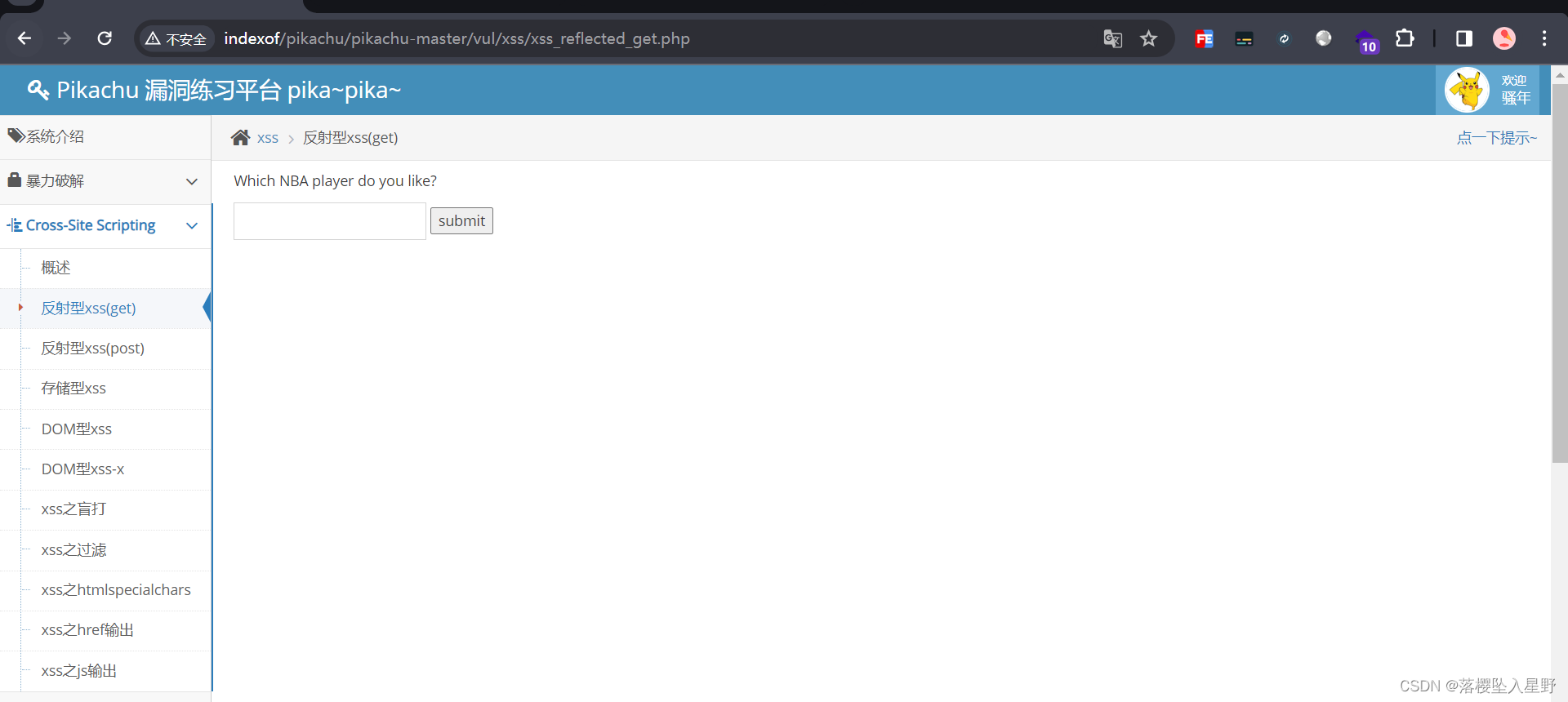Click the blue circular extension icon
1568x702 pixels.
(1284, 38)
